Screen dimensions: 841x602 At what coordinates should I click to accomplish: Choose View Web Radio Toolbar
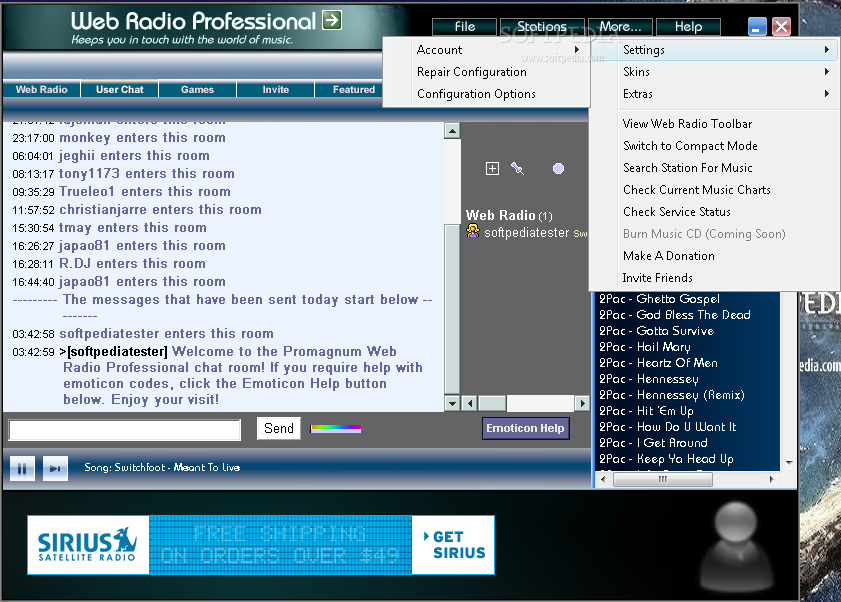pos(715,124)
